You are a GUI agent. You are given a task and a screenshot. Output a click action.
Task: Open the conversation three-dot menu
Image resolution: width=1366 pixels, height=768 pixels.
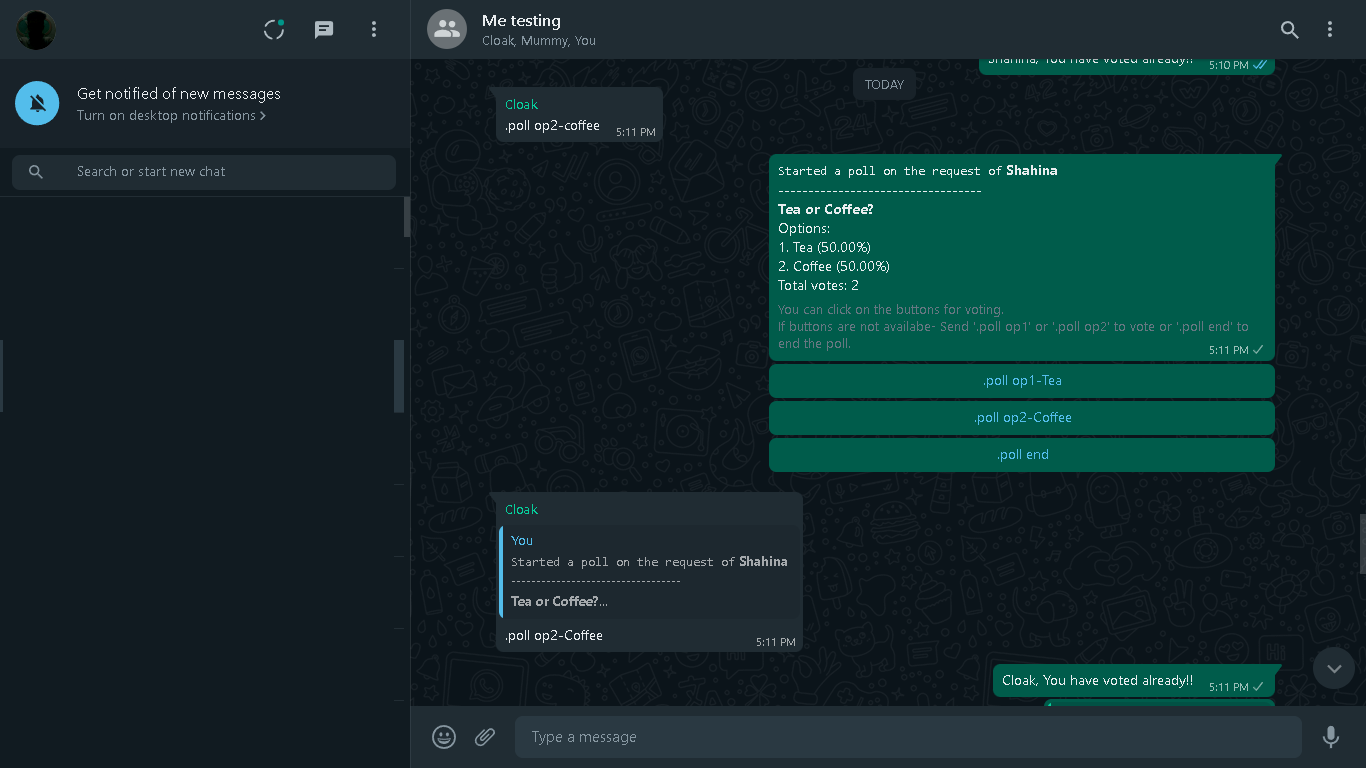click(x=1330, y=30)
